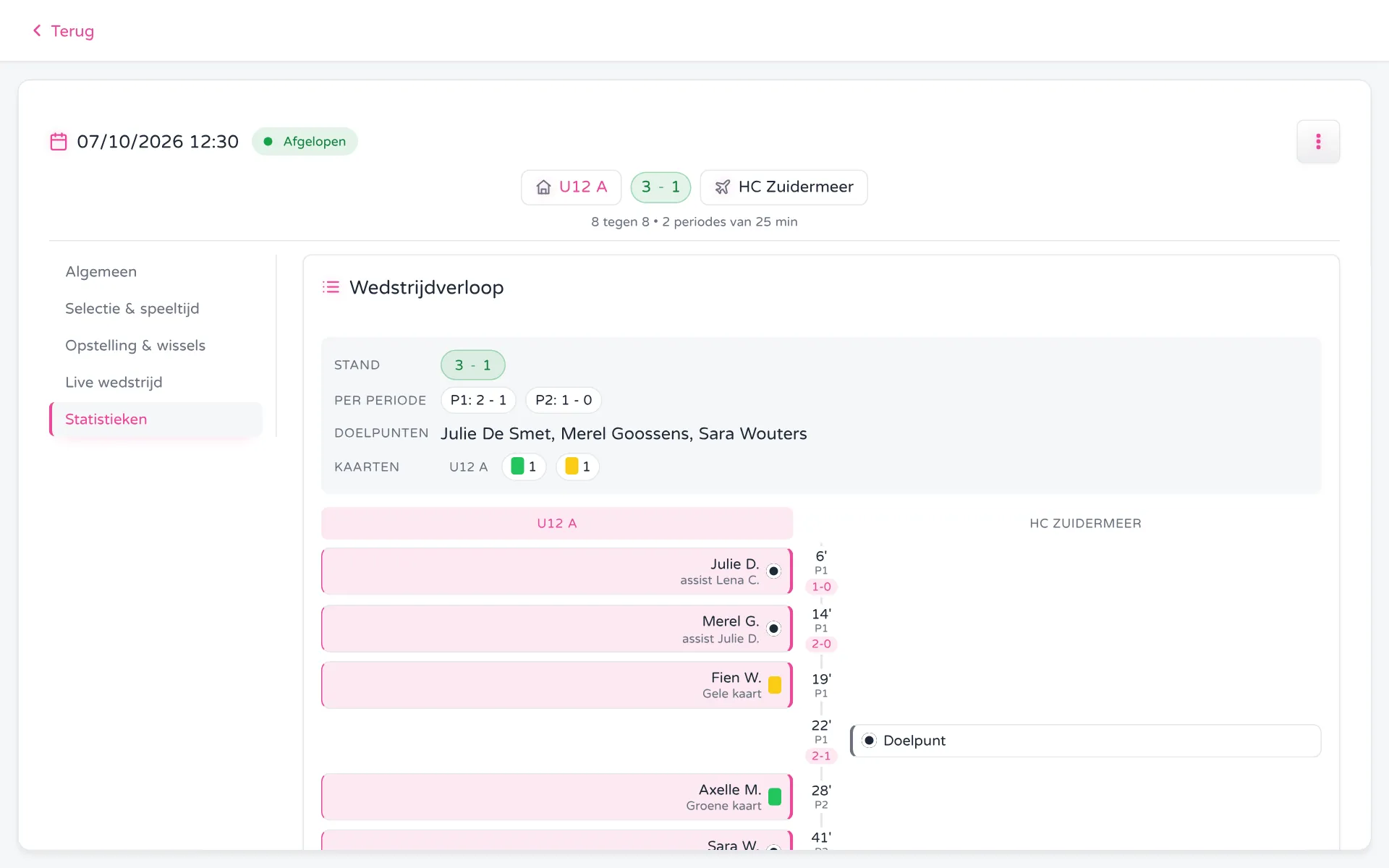This screenshot has width=1389, height=868.
Task: Click the 19' timeline minute marker
Action: (x=821, y=679)
